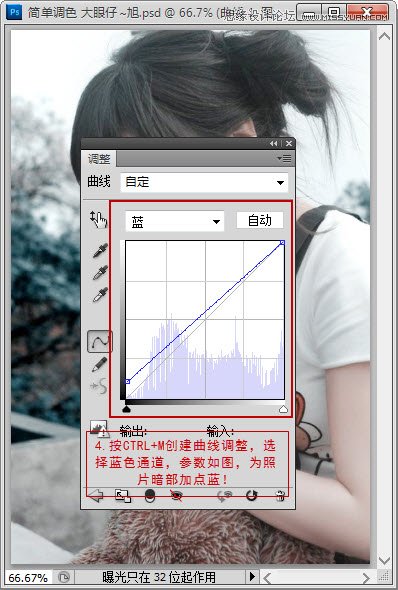This screenshot has height=590, width=398.
Task: Switch panel to expanded view icon
Action: 123,496
